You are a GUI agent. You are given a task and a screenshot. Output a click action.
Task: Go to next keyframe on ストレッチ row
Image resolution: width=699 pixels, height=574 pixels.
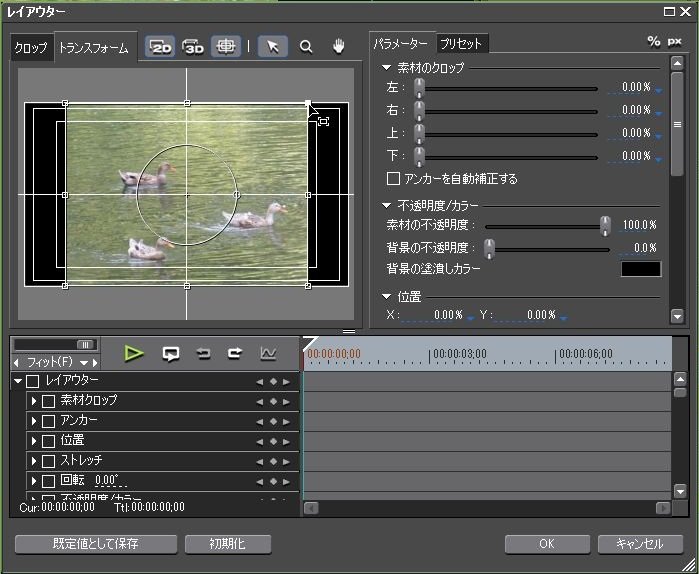[x=286, y=462]
